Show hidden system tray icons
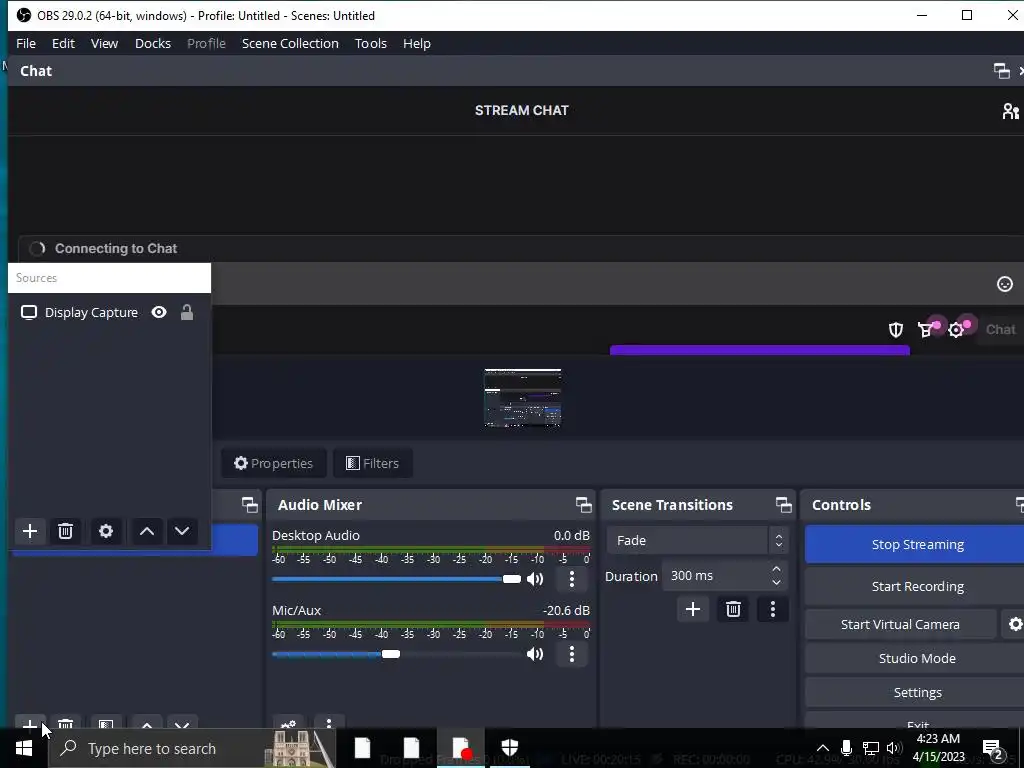Image resolution: width=1024 pixels, height=768 pixels. 823,748
